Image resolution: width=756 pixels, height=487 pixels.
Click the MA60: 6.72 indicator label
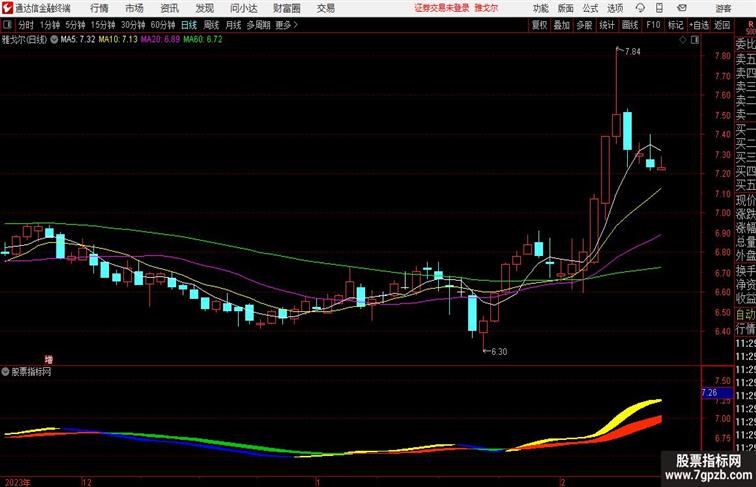click(x=202, y=40)
